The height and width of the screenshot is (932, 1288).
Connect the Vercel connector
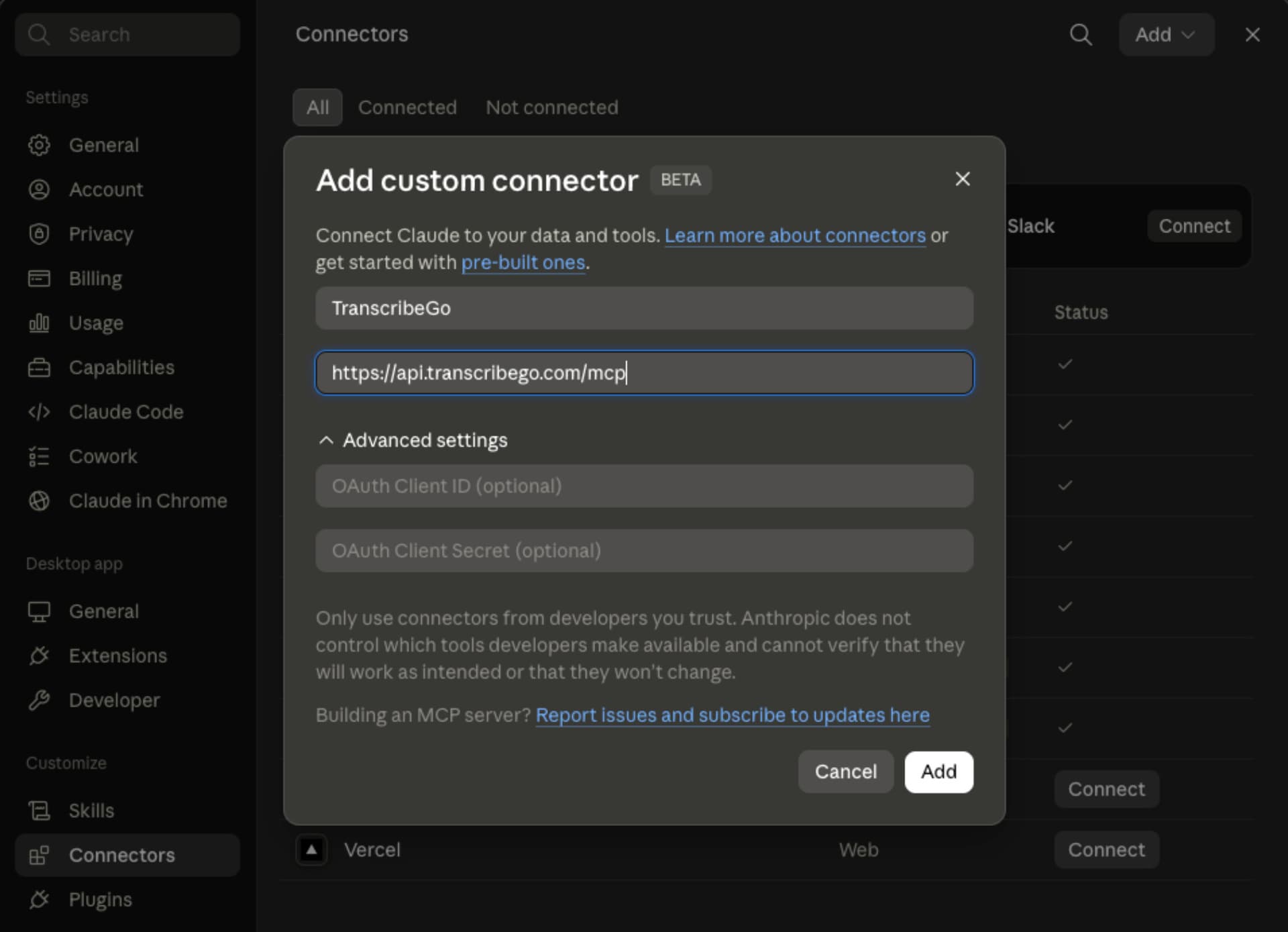pyautogui.click(x=1106, y=849)
